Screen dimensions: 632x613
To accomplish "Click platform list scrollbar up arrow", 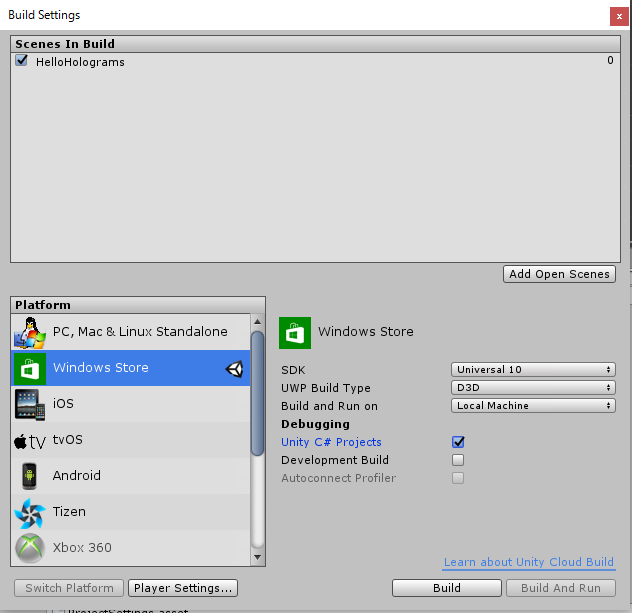I will (258, 322).
